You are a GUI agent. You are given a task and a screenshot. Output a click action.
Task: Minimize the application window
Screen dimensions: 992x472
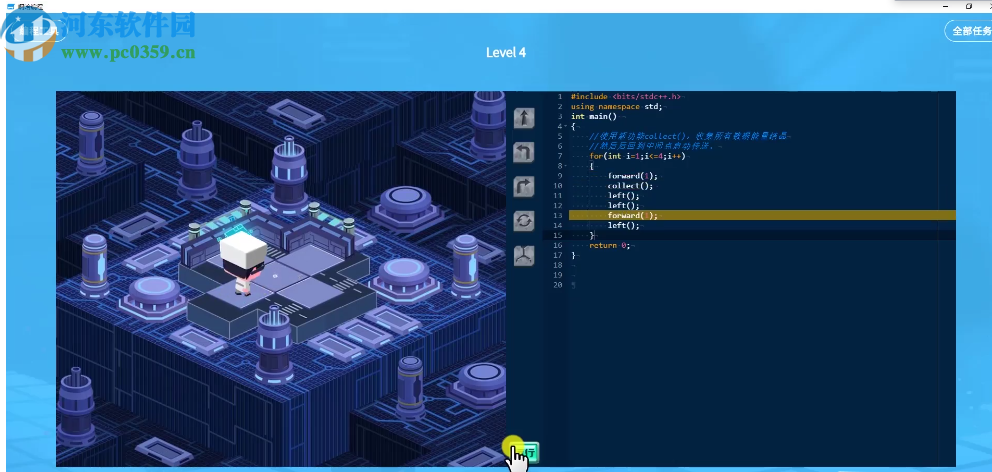[947, 6]
